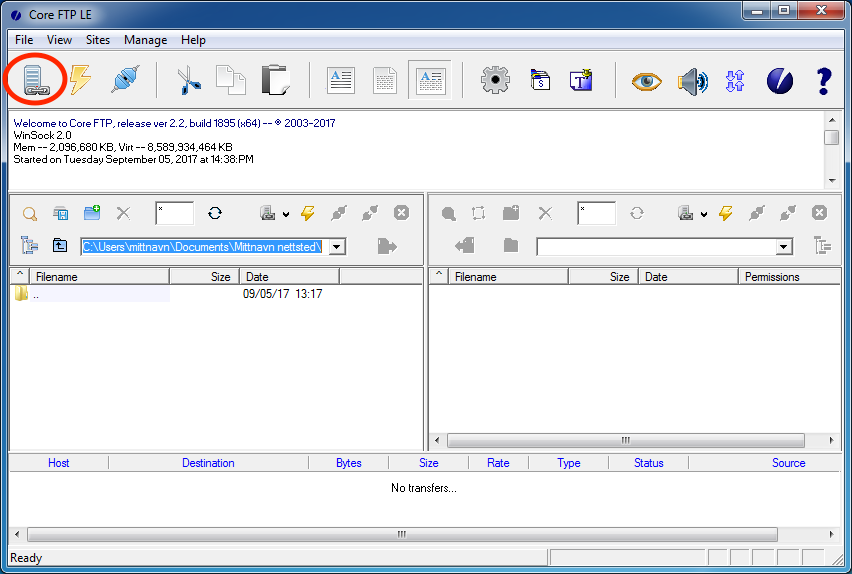Click the upload arrow icon next to local path

coord(387,246)
